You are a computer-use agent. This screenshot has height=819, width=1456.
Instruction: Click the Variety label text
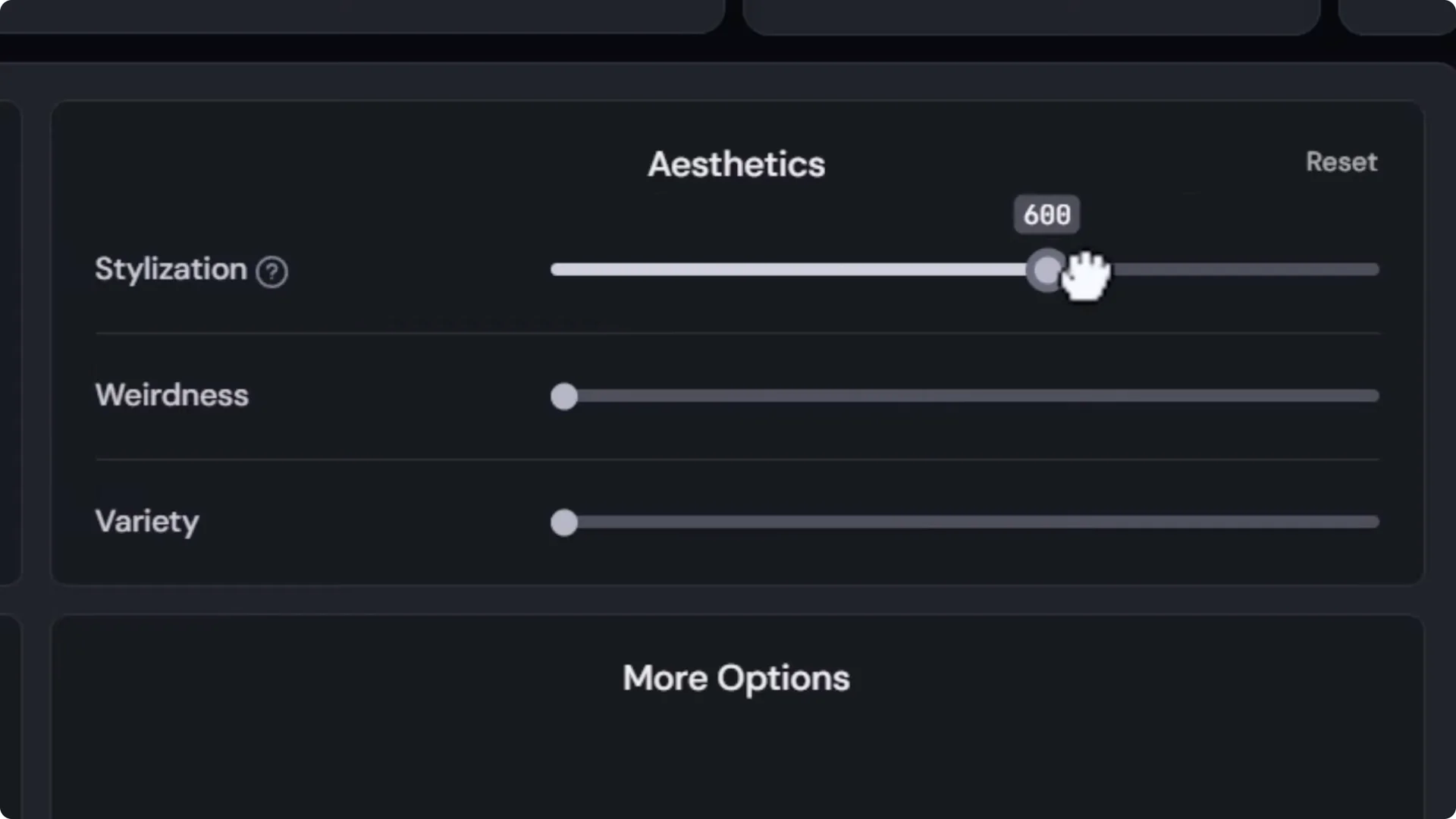coord(147,522)
